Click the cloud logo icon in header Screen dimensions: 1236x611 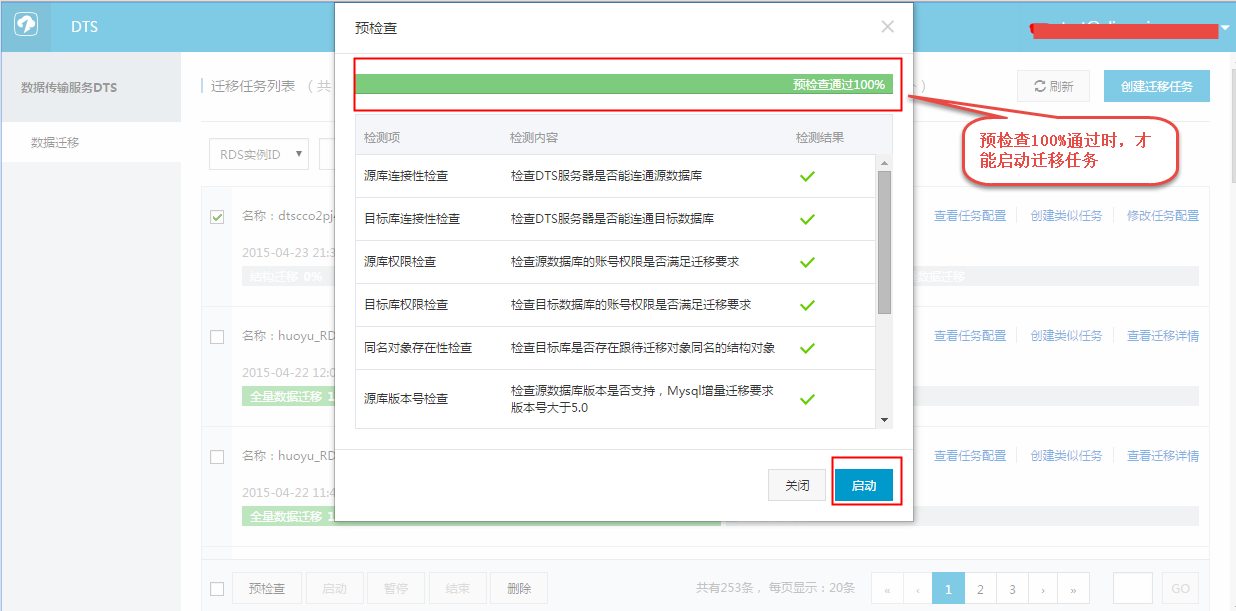click(25, 27)
